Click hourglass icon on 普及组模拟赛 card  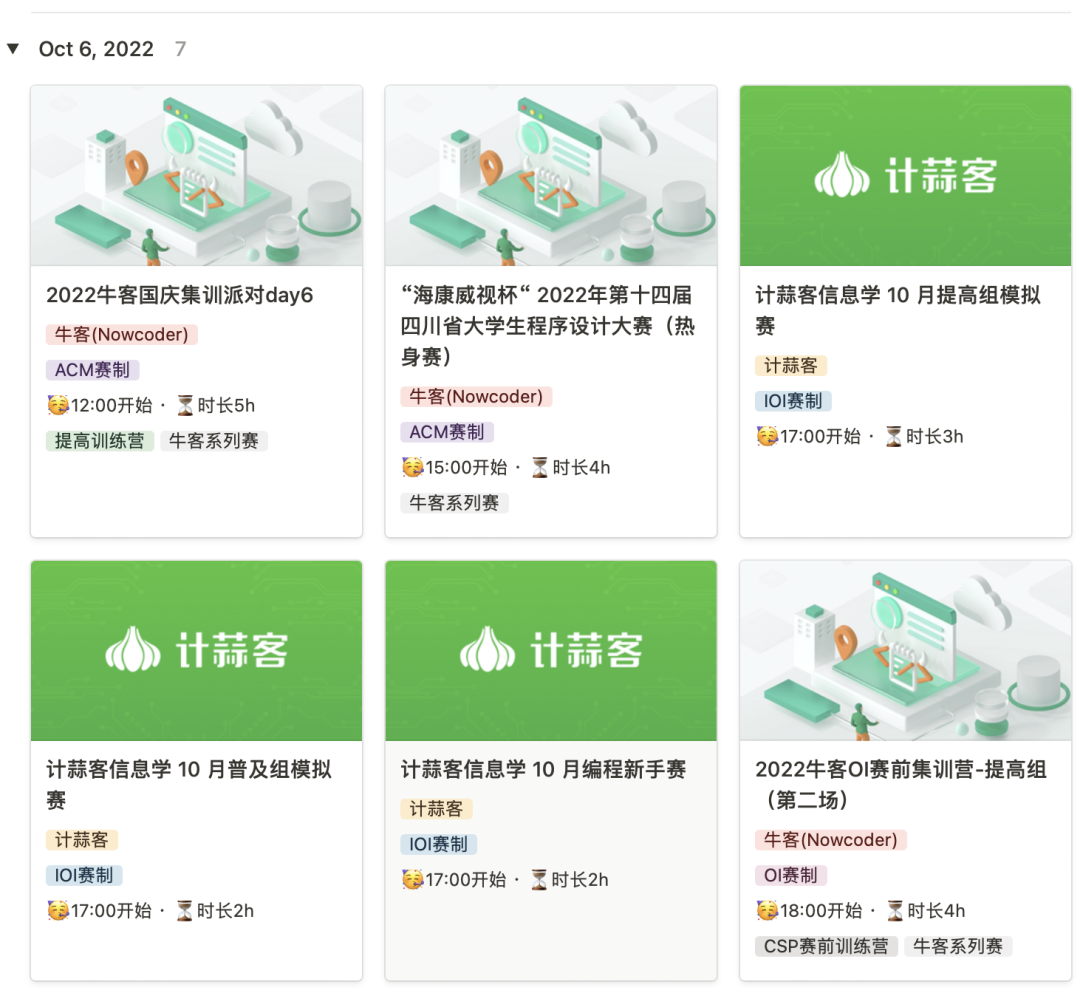tap(185, 910)
